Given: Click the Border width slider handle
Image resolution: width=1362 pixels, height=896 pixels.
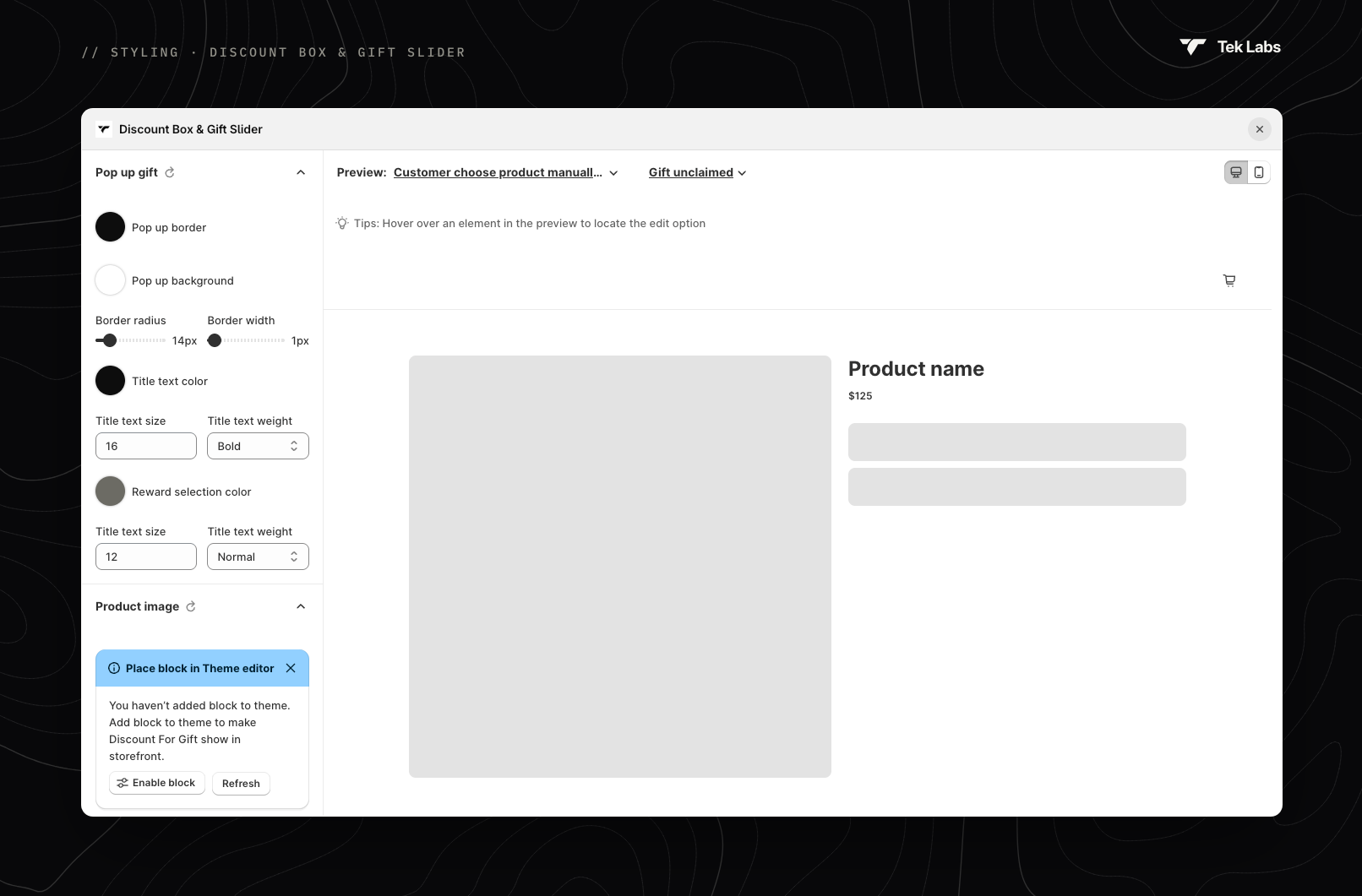Looking at the screenshot, I should tap(215, 340).
